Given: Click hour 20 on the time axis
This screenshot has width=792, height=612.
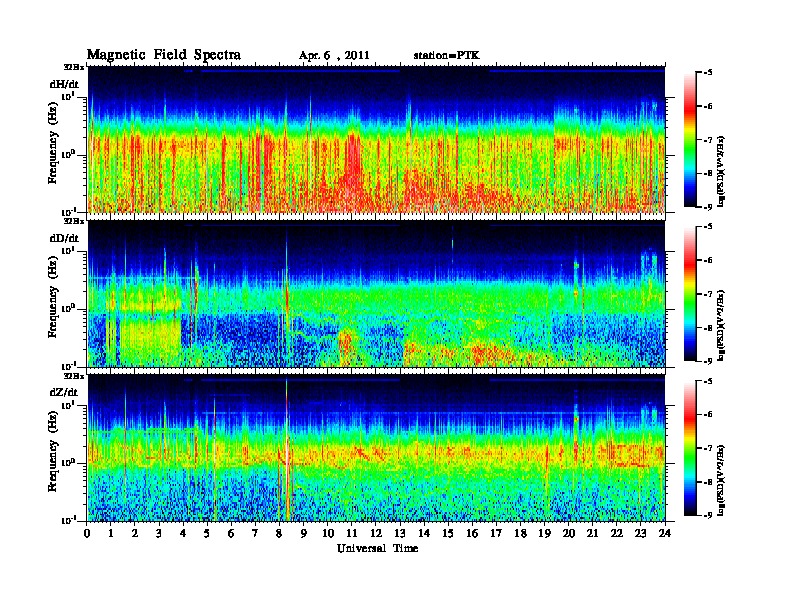Looking at the screenshot, I should [x=569, y=533].
